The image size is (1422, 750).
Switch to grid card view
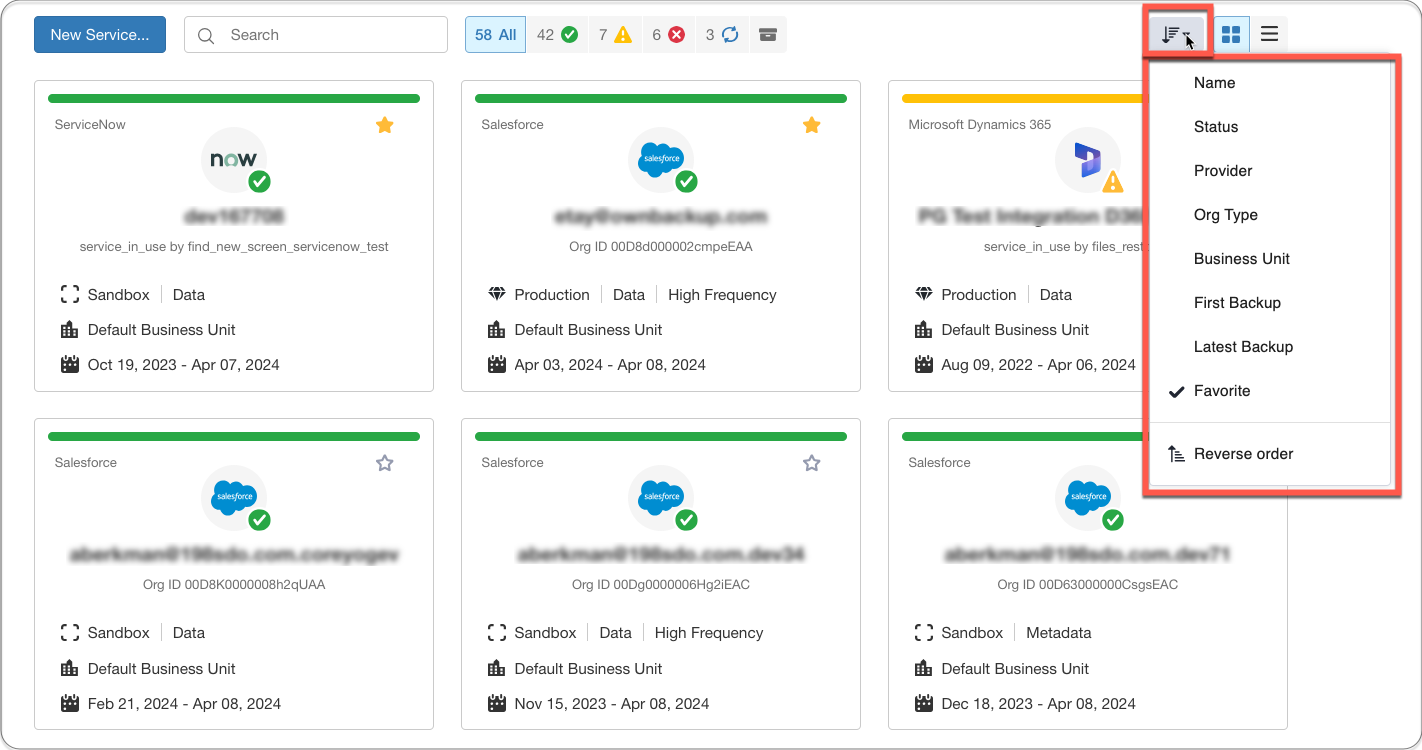(1231, 35)
